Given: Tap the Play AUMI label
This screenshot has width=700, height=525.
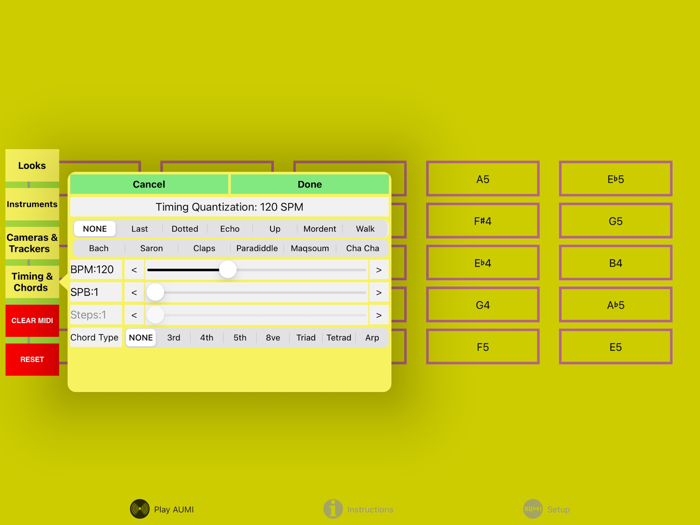Looking at the screenshot, I should click(x=174, y=509).
